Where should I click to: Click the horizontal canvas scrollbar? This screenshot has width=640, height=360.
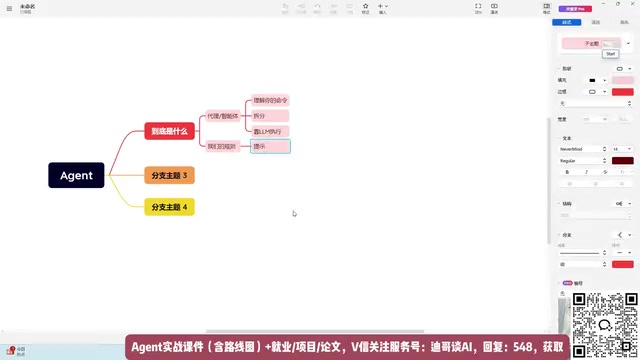pos(315,331)
